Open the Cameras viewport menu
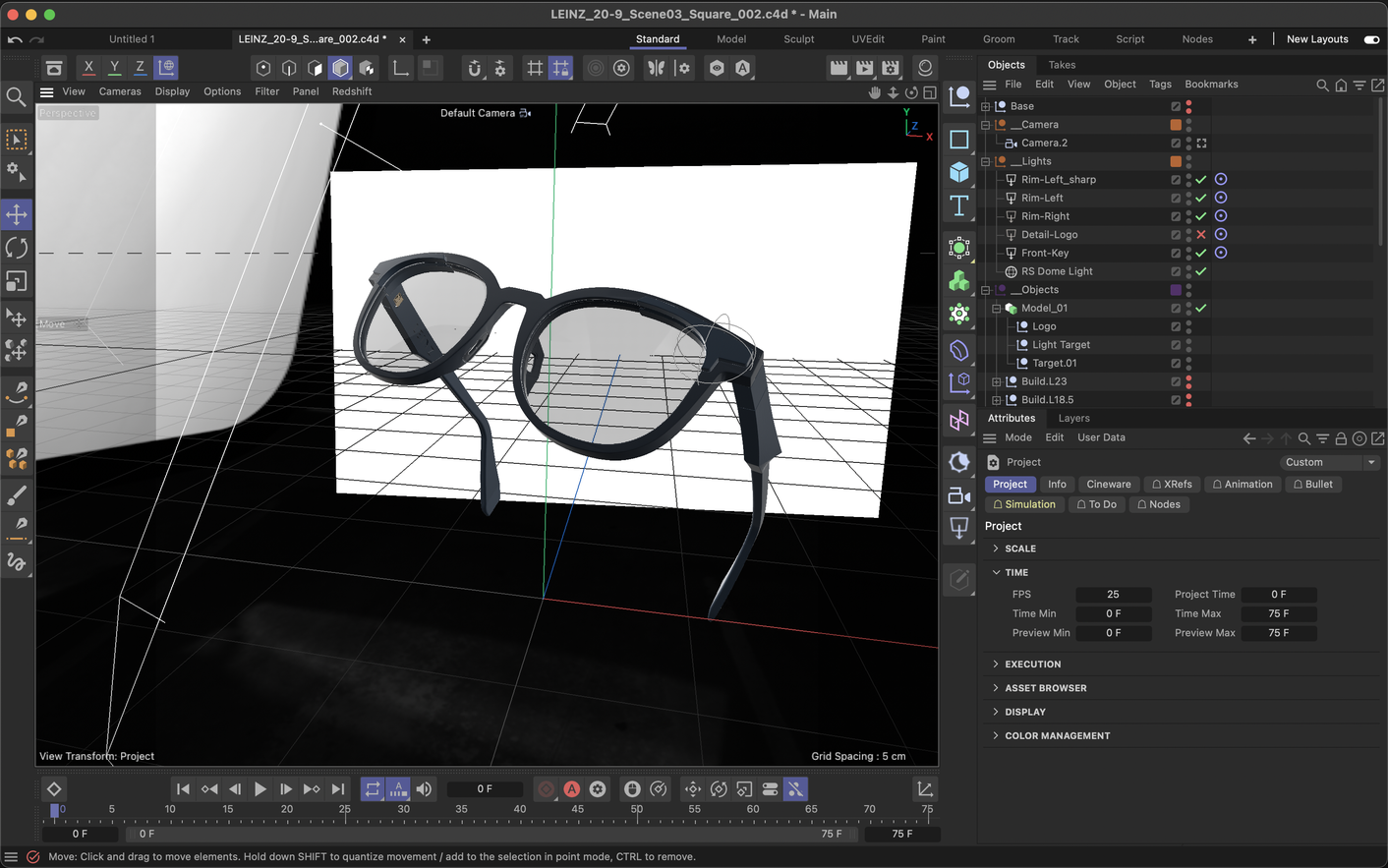1388x868 pixels. 120,91
